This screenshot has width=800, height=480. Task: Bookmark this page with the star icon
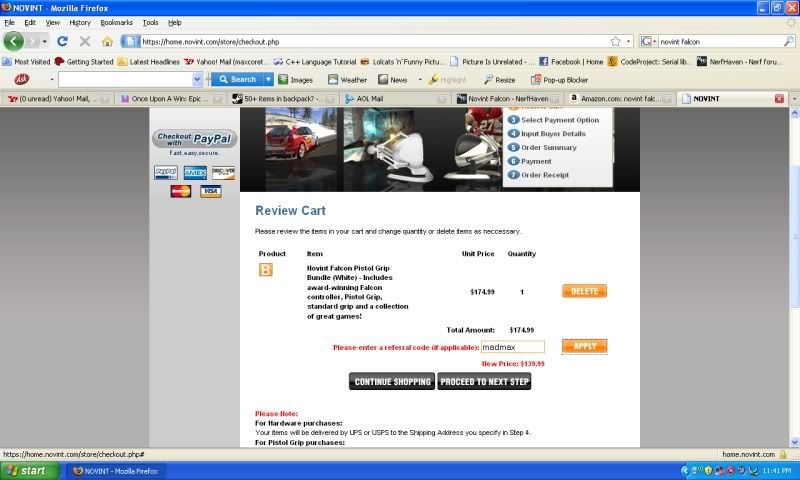click(x=615, y=41)
